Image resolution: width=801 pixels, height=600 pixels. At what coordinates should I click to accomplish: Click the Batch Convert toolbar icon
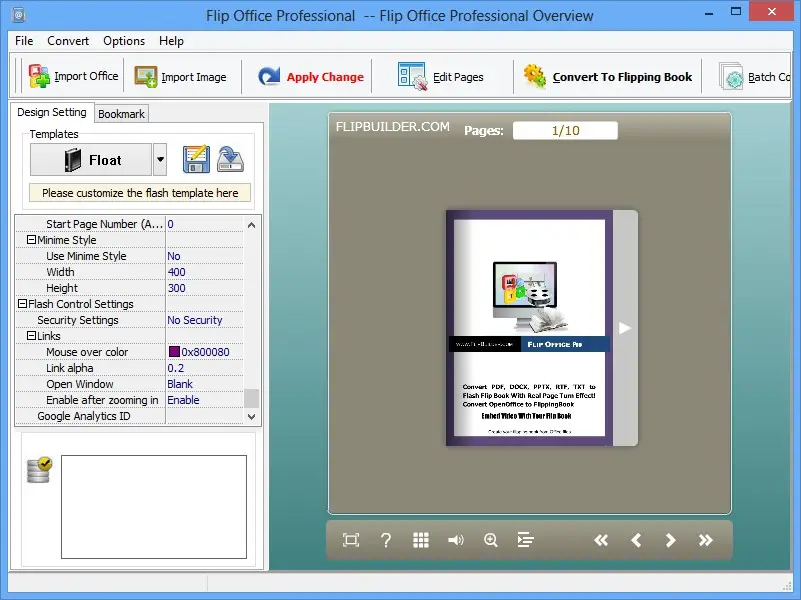732,77
